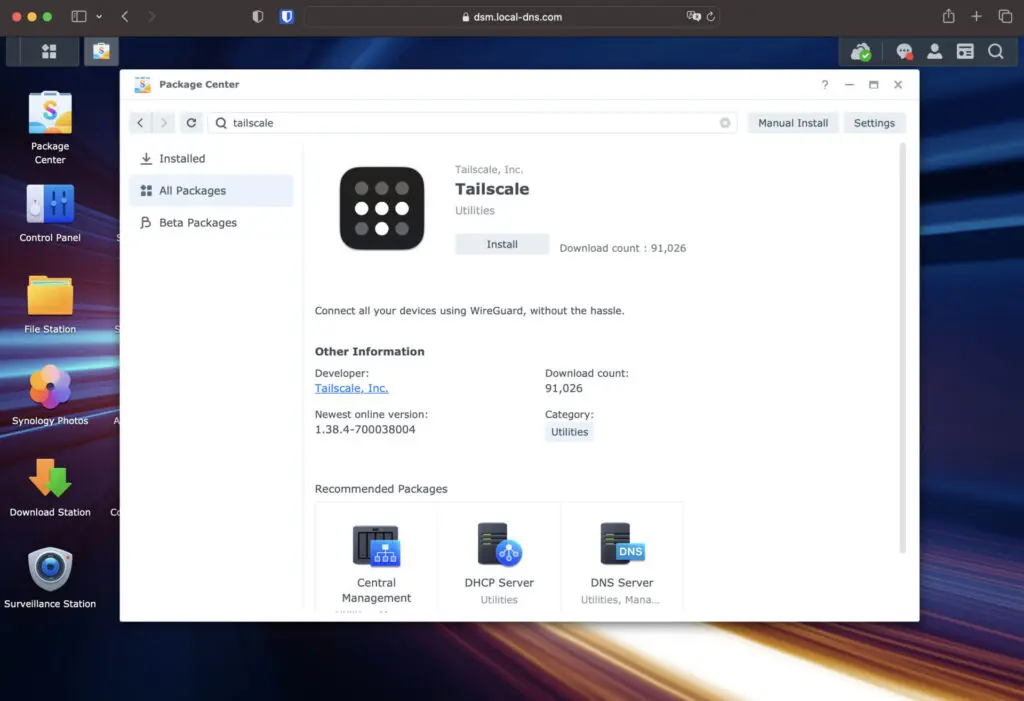Go back in Package Center
Viewport: 1024px width, 701px height.
[x=140, y=123]
